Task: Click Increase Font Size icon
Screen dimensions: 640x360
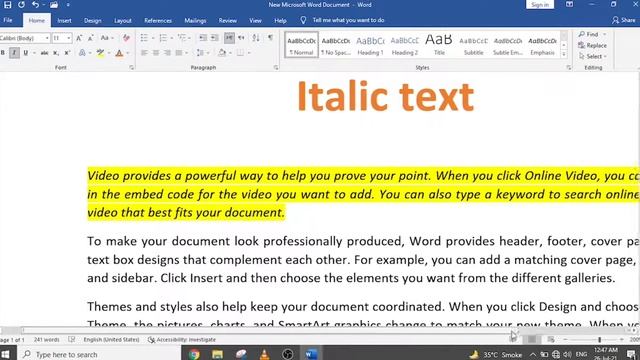Action: tap(79, 38)
